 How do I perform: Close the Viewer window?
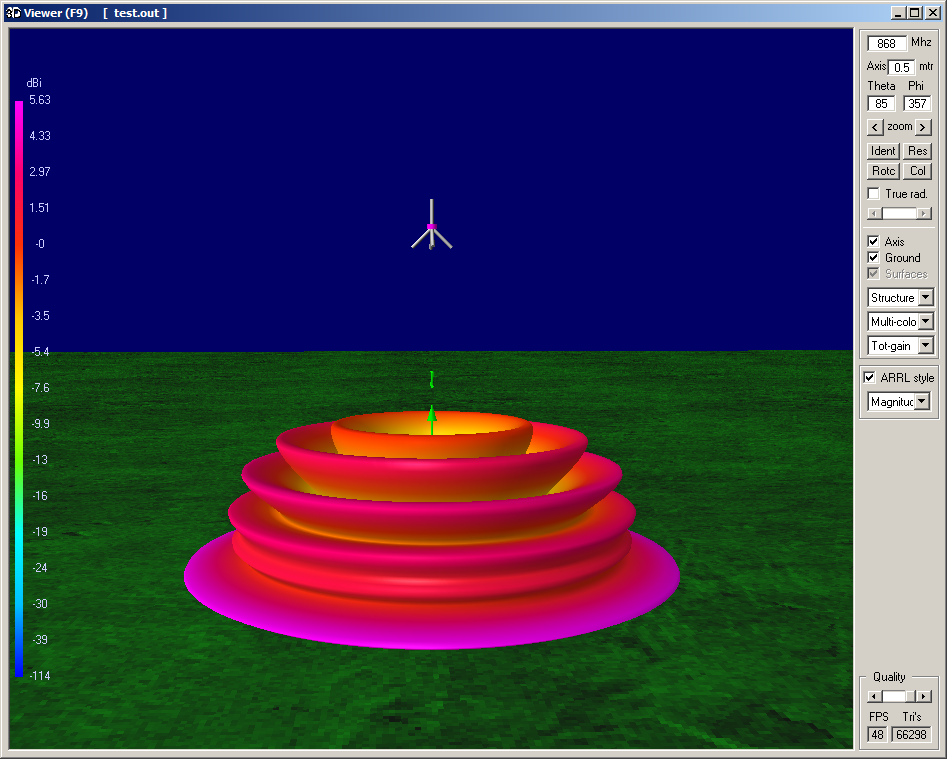933,13
